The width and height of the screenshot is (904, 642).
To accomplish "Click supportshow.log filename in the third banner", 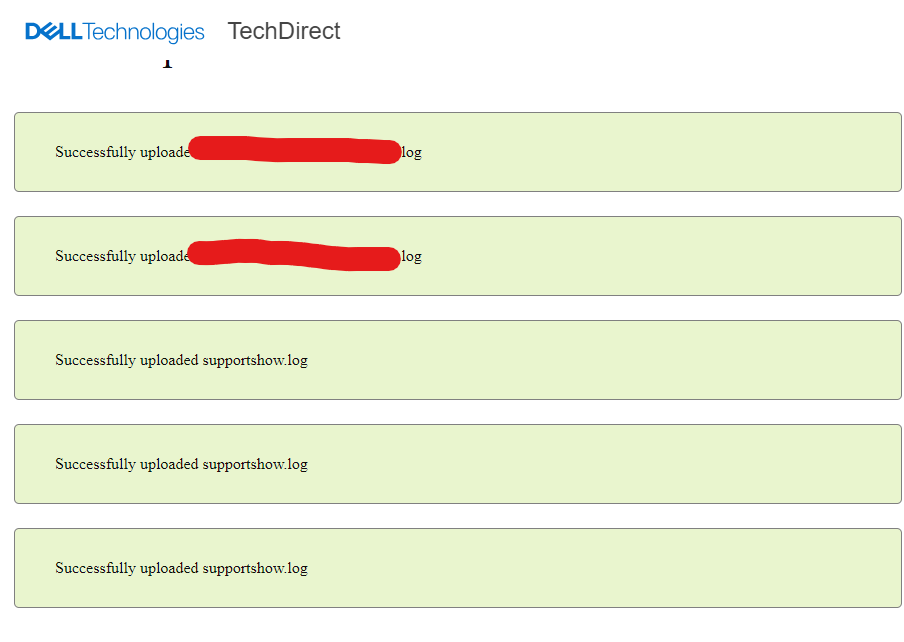I will point(255,361).
